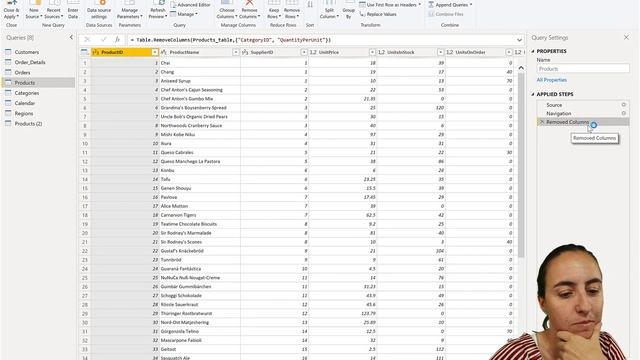This screenshot has height=360, width=640.
Task: Click the vertical scrollbar thumb of the data grid
Action: point(521,165)
